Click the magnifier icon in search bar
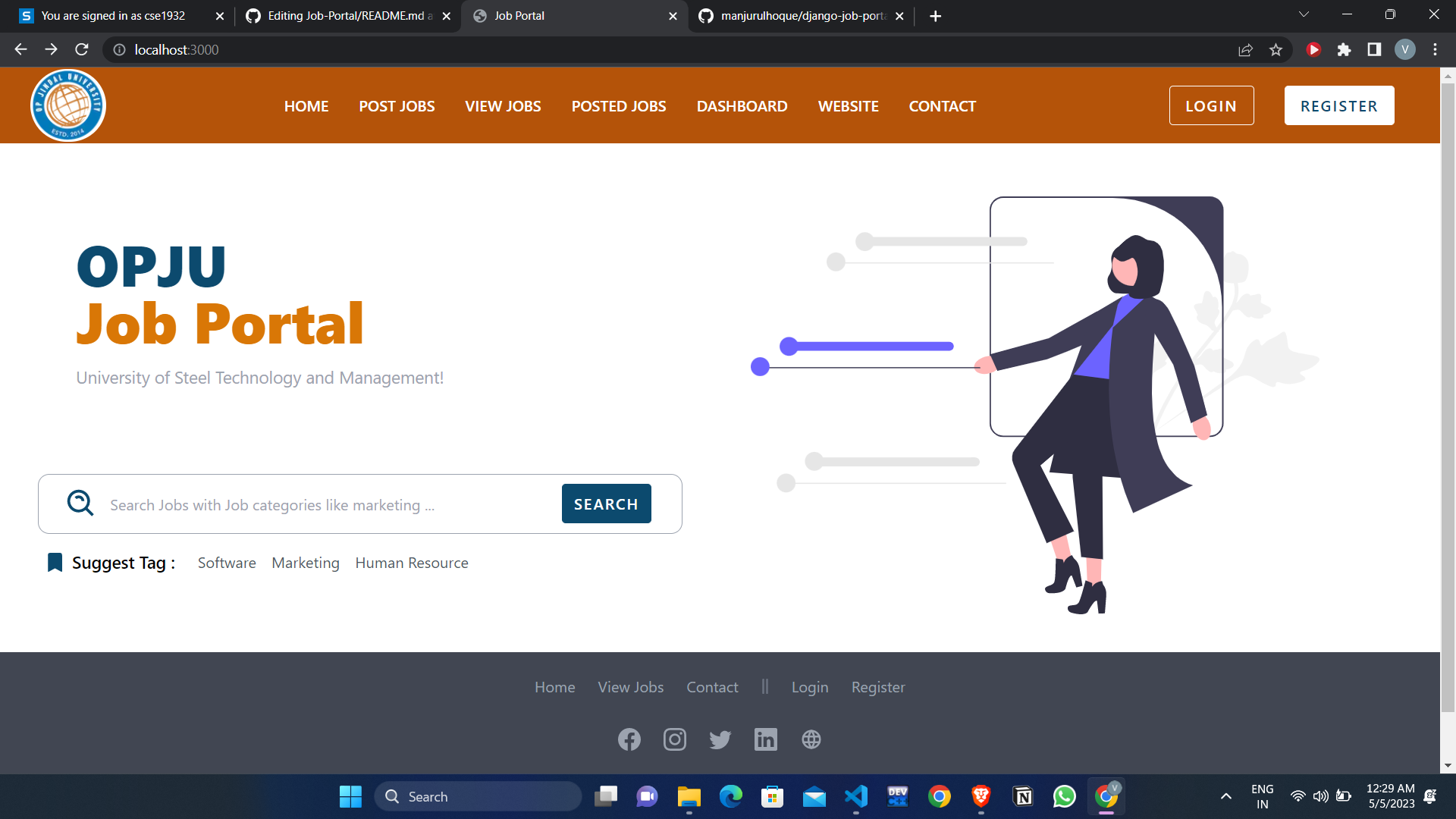This screenshot has width=1456, height=819. pyautogui.click(x=80, y=503)
